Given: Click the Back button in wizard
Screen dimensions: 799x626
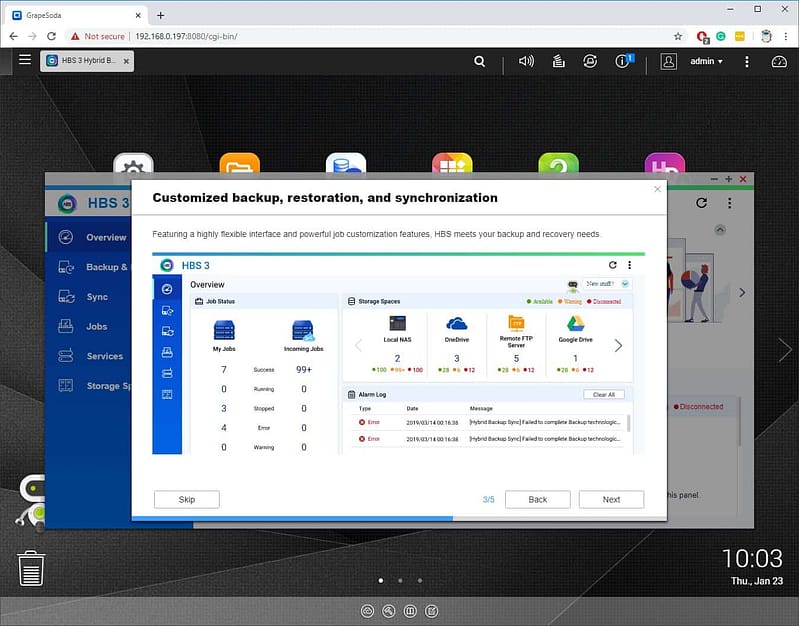Looking at the screenshot, I should pyautogui.click(x=538, y=499).
